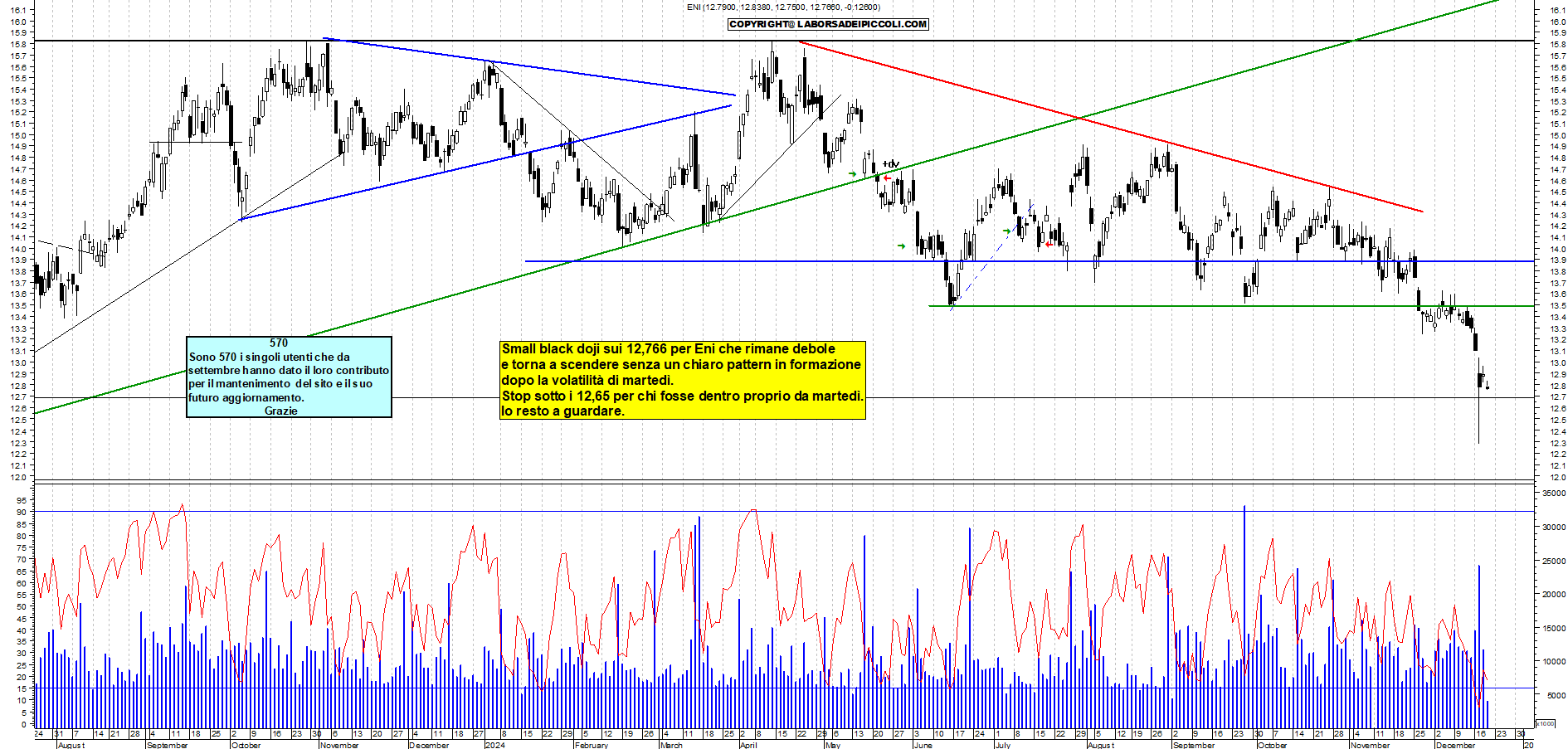Screen dimensions: 1568x749
Task: Select the '2024' year label on time axis
Action: tap(494, 745)
